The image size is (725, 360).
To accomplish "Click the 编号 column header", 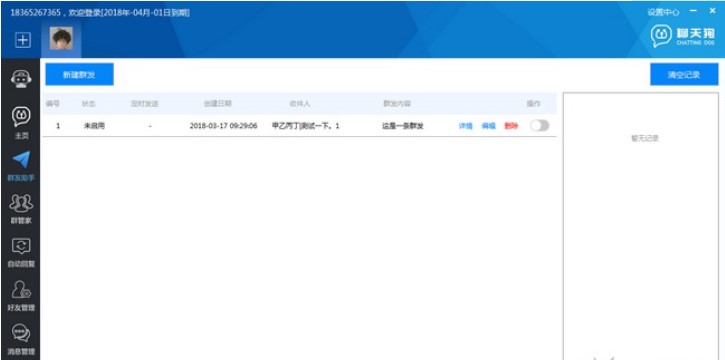I will 52,104.
